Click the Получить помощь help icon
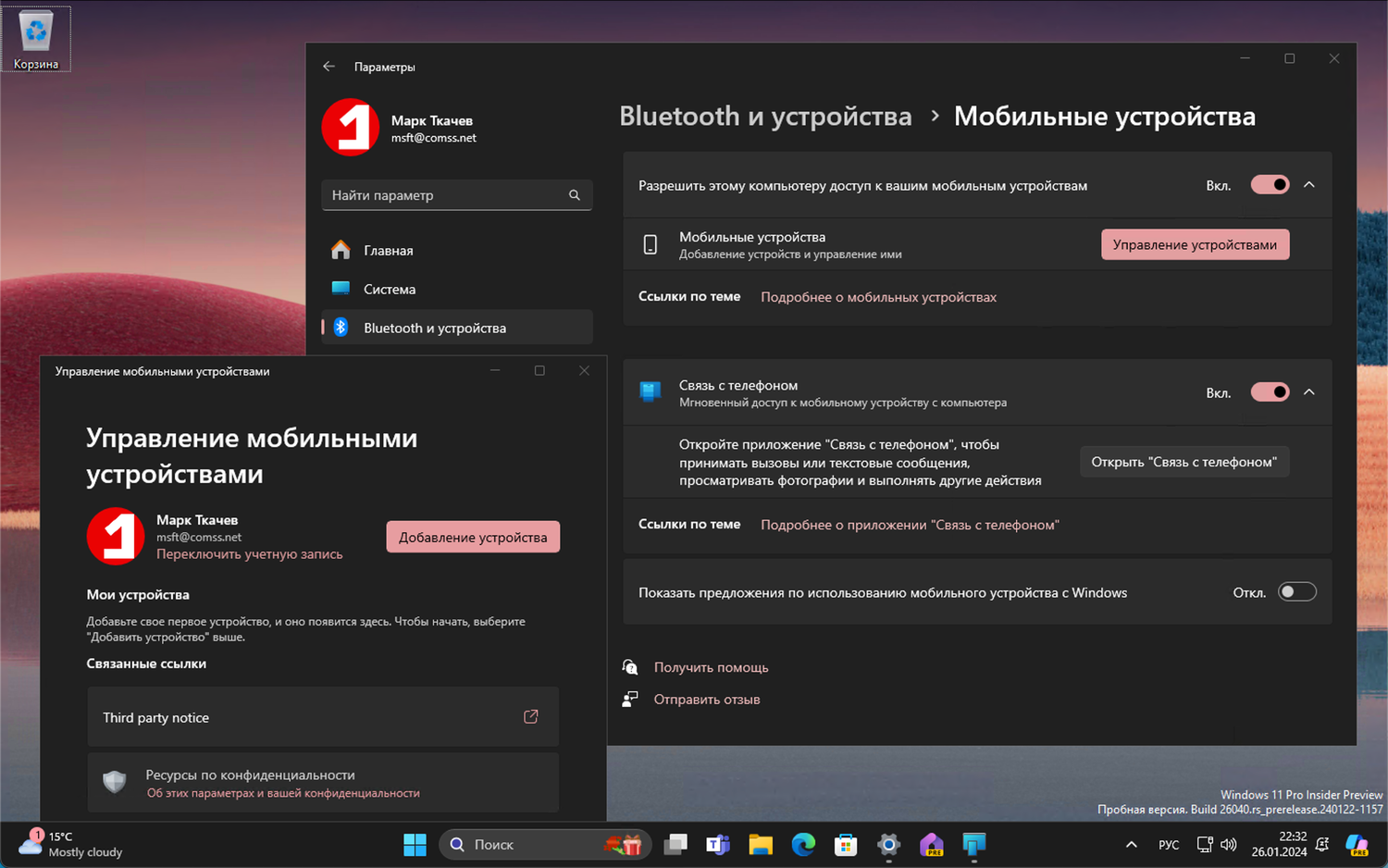Screen dimensions: 1388x868 [x=630, y=667]
